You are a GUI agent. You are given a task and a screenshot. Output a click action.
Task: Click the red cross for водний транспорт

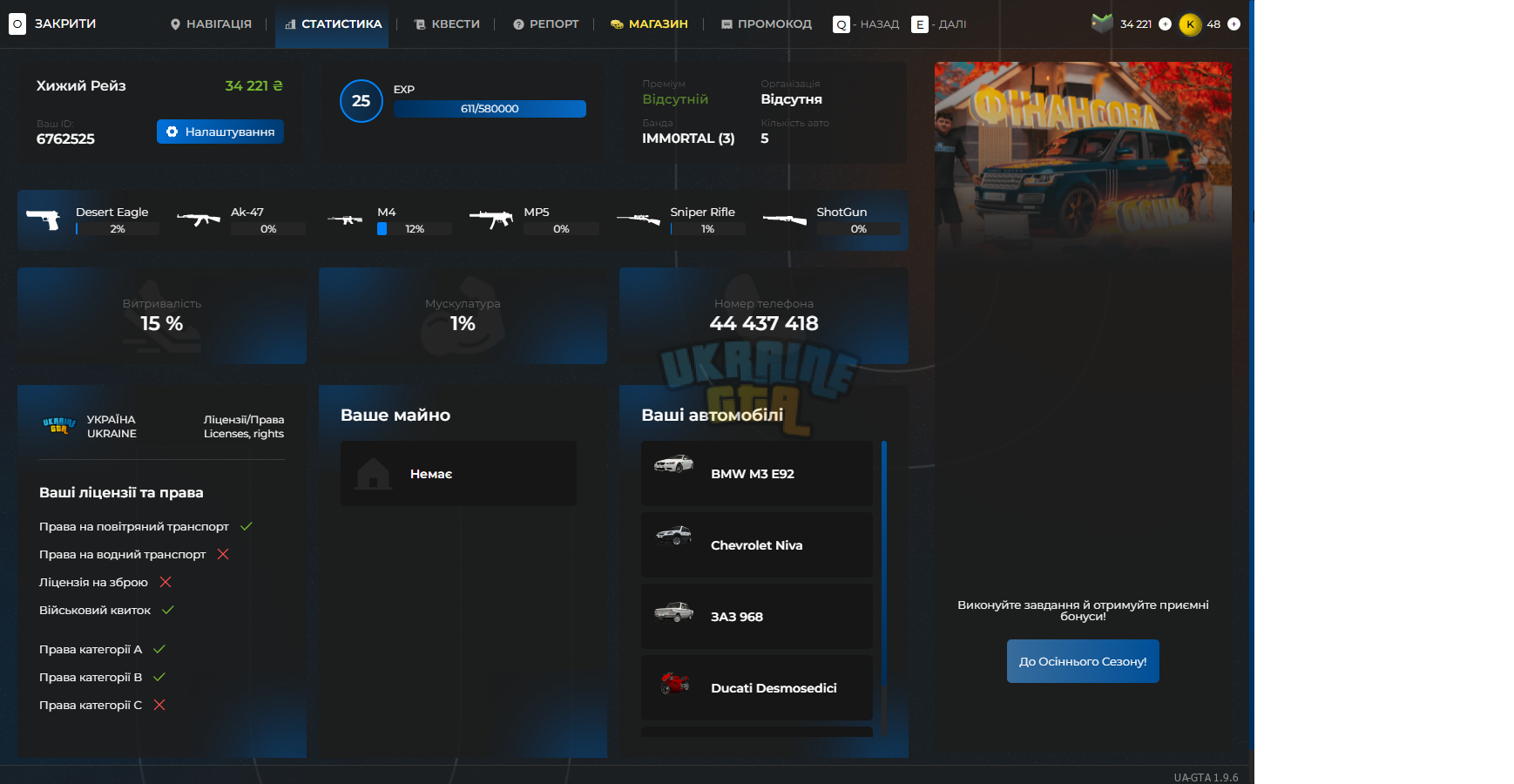pos(223,554)
